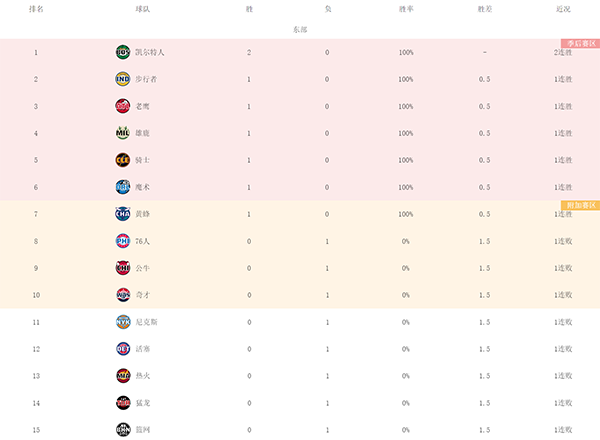The width and height of the screenshot is (600, 440).
Task: Select the 东部 conference label
Action: (x=300, y=30)
